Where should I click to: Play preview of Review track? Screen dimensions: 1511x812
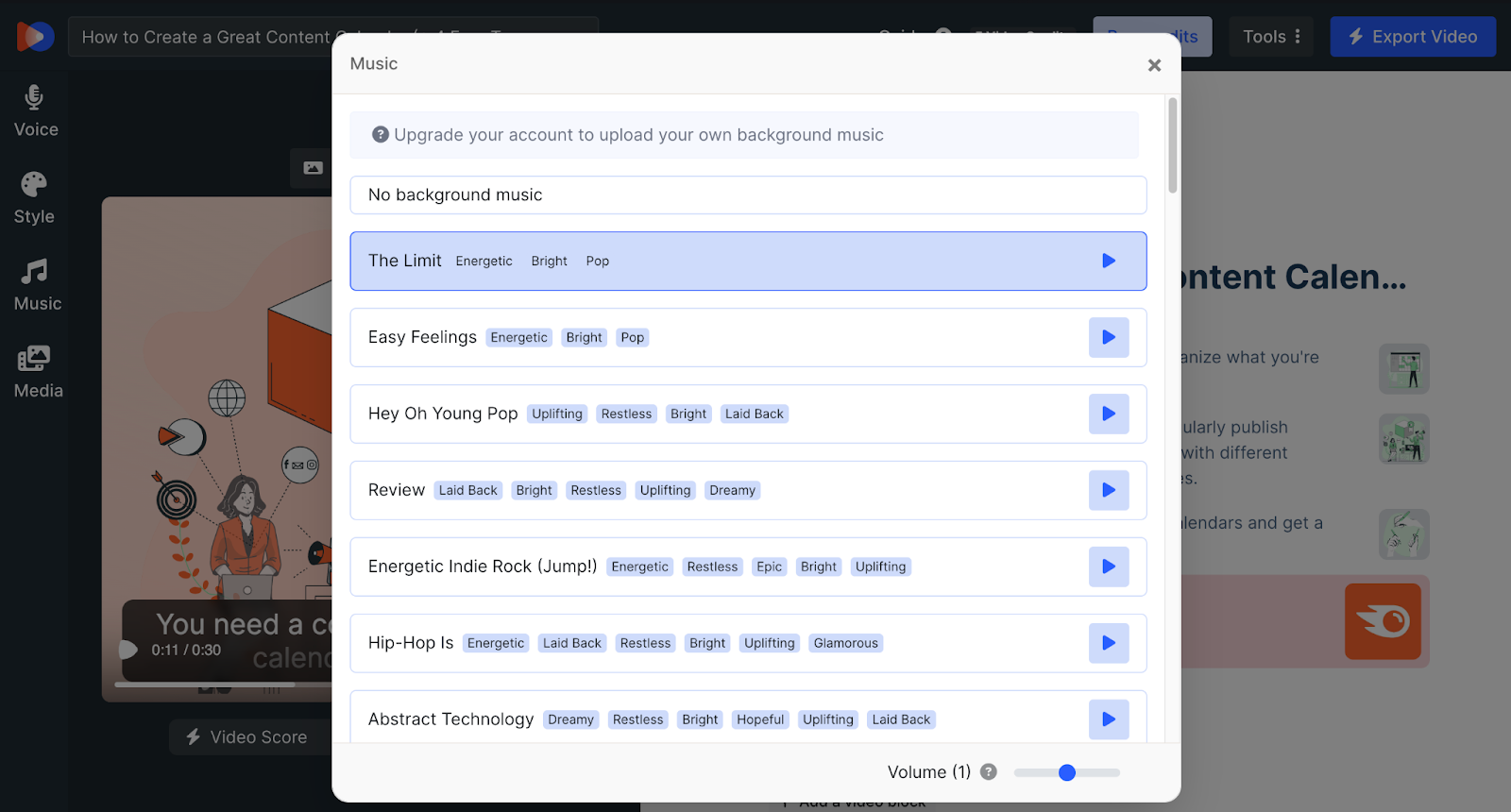tap(1109, 490)
